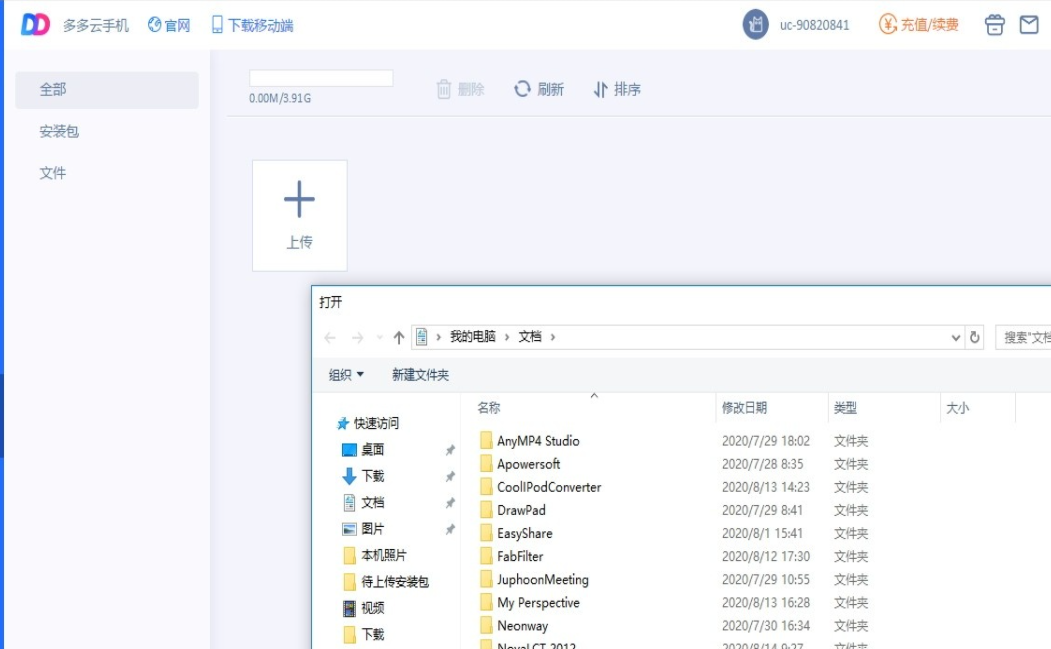Viewport: 1051px width, 649px height.
Task: Go forward in the open dialog
Action: tap(357, 337)
